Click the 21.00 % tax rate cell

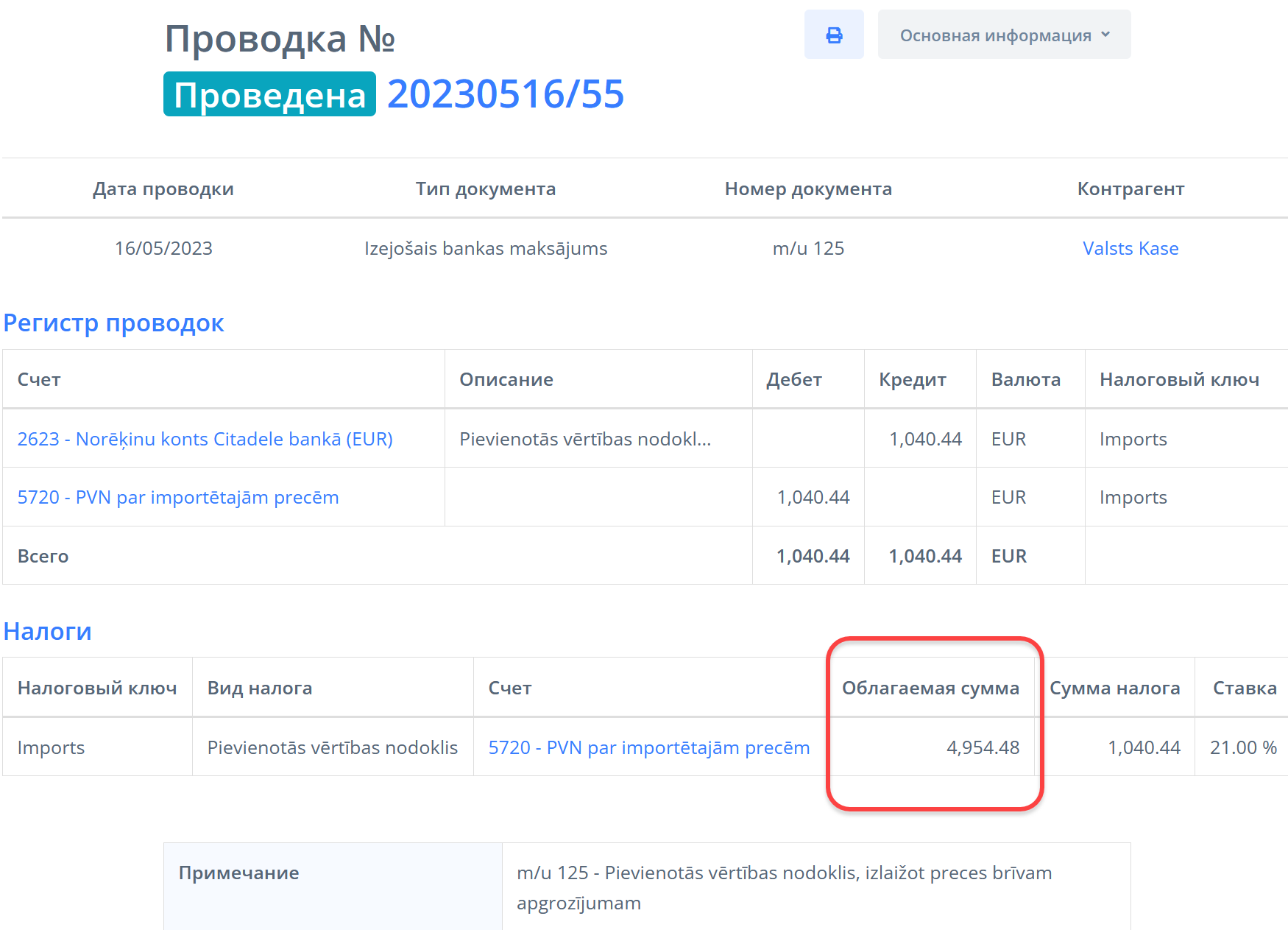(1242, 747)
